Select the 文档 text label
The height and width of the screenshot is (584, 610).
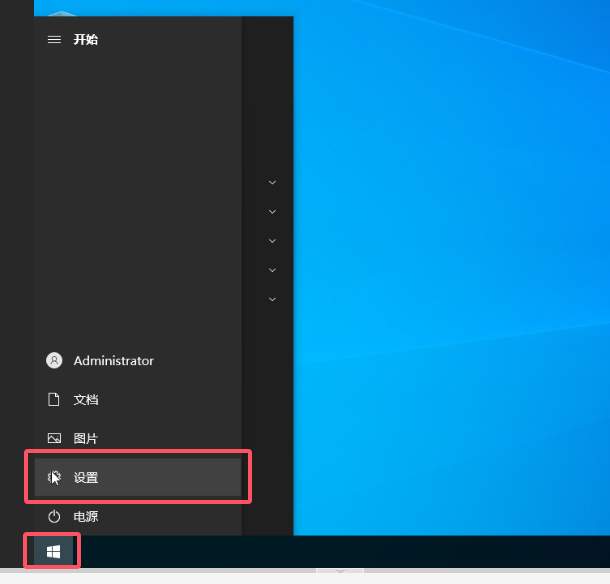[86, 399]
